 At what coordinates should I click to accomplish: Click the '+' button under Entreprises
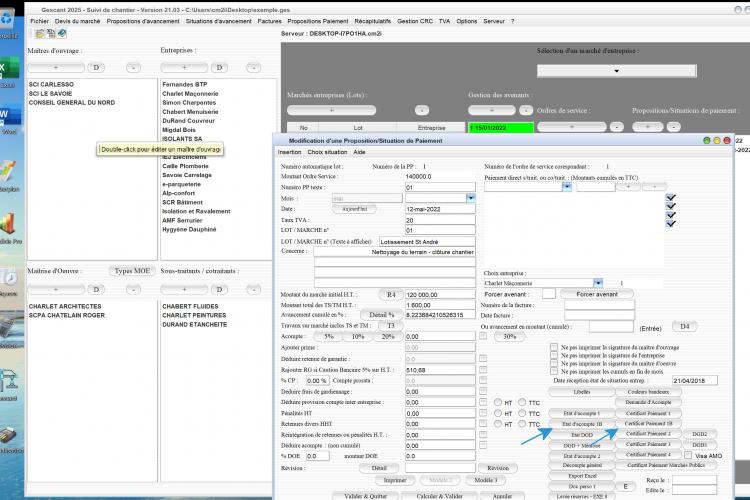point(184,67)
